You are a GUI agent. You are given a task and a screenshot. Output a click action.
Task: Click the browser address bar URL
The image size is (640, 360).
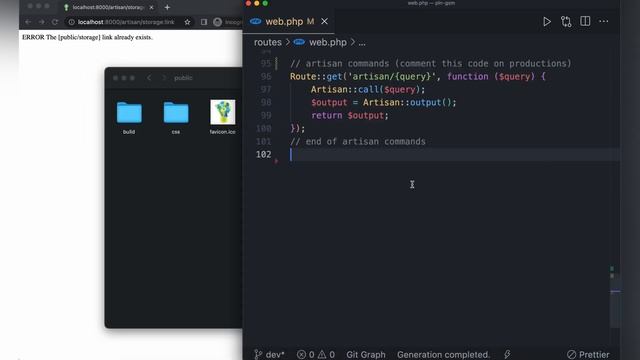tap(126, 22)
